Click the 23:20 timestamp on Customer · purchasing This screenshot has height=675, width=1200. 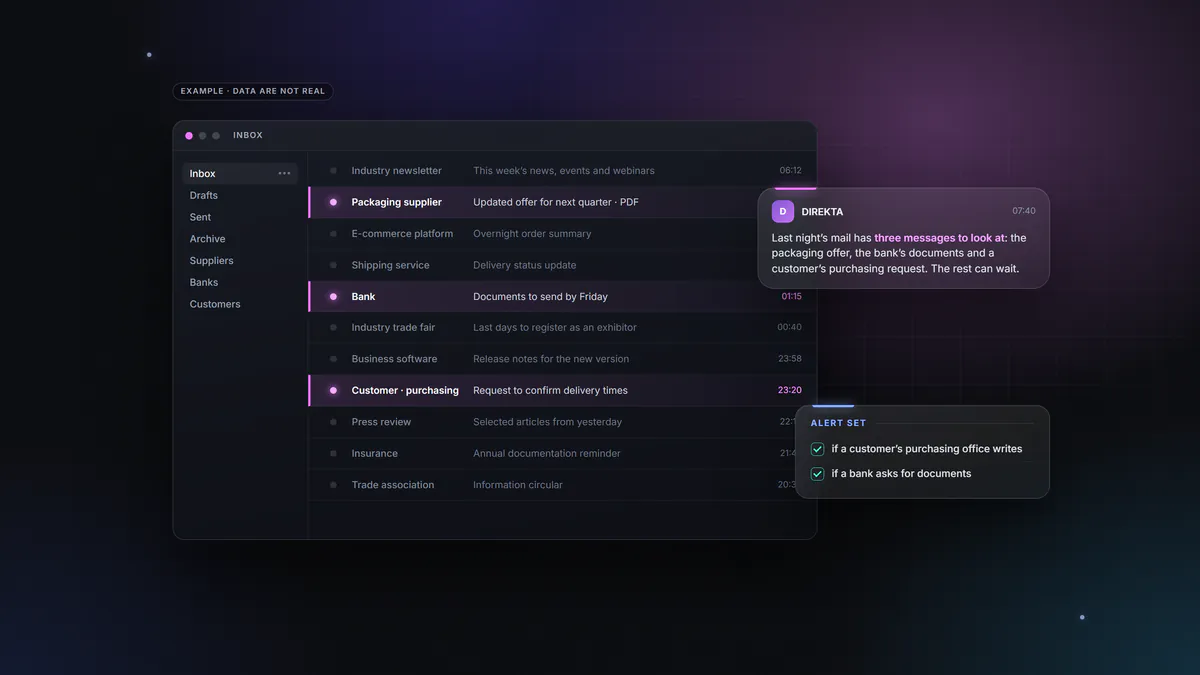pos(790,391)
